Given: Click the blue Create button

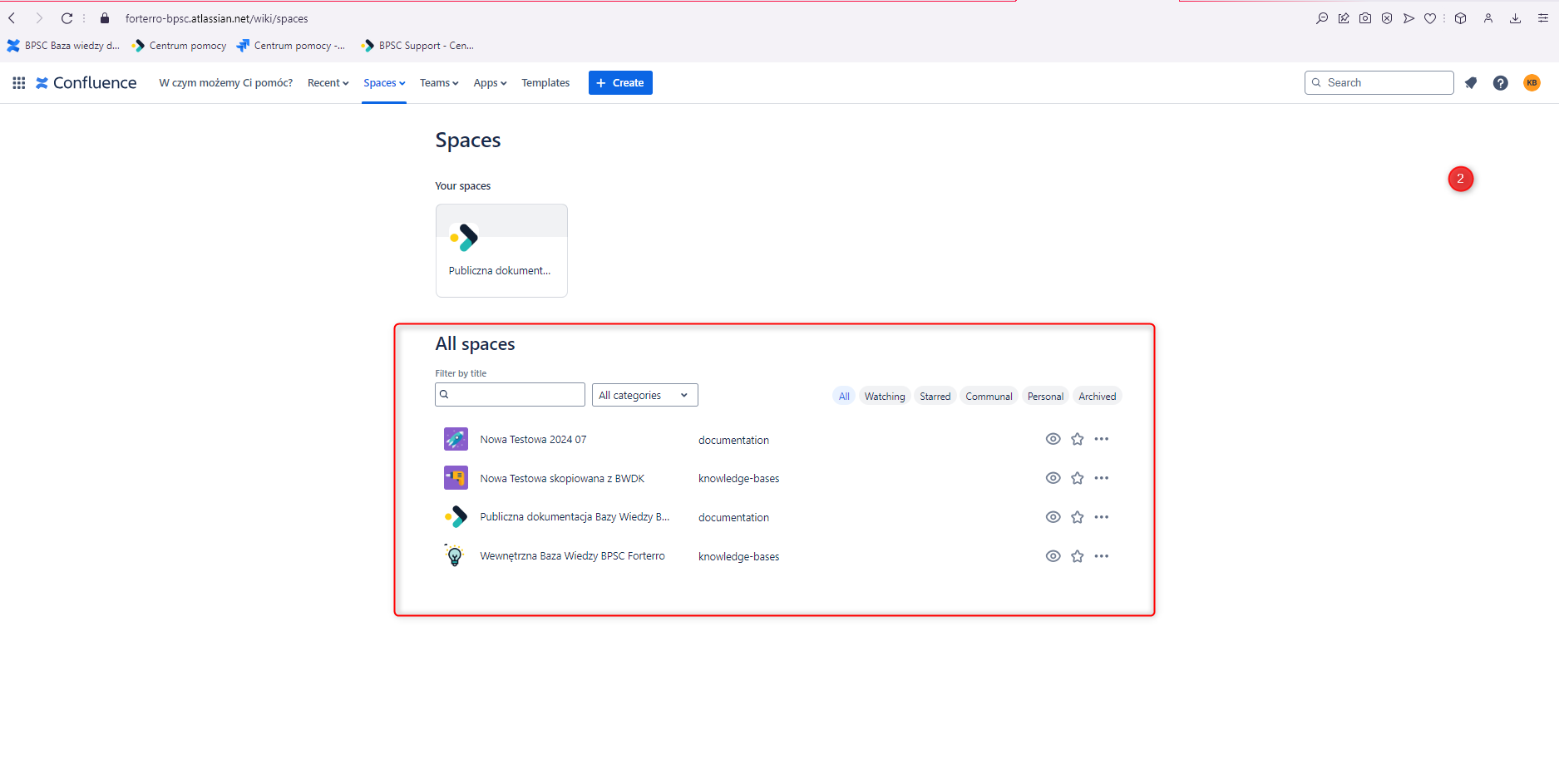Looking at the screenshot, I should 620,83.
